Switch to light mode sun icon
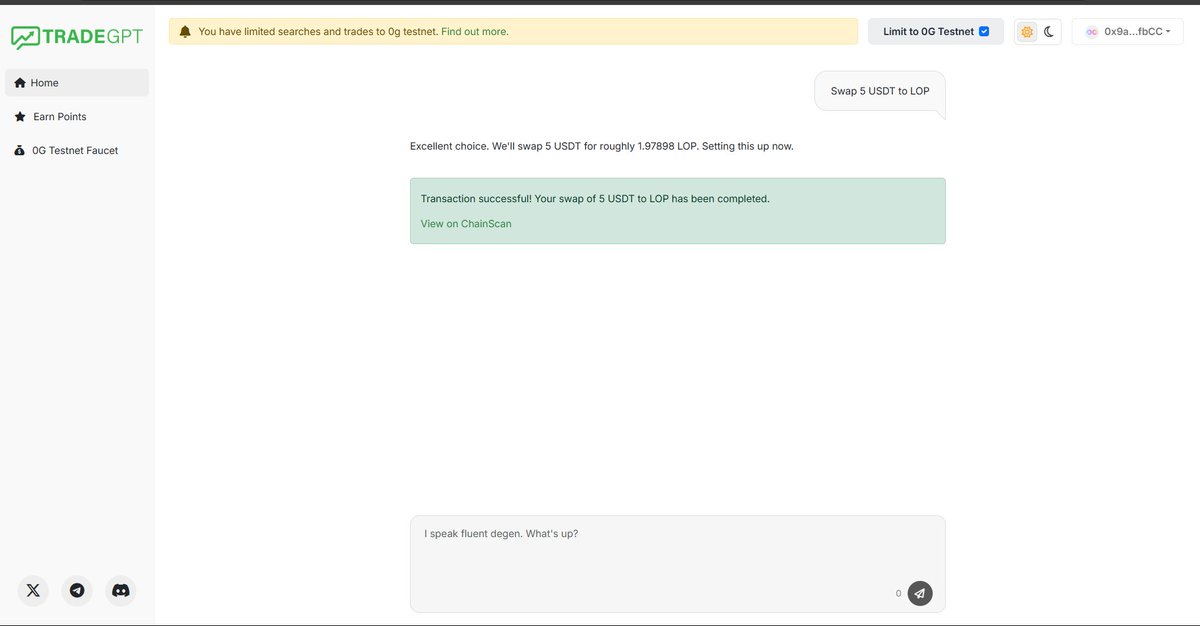The width and height of the screenshot is (1200, 626). pyautogui.click(x=1027, y=32)
